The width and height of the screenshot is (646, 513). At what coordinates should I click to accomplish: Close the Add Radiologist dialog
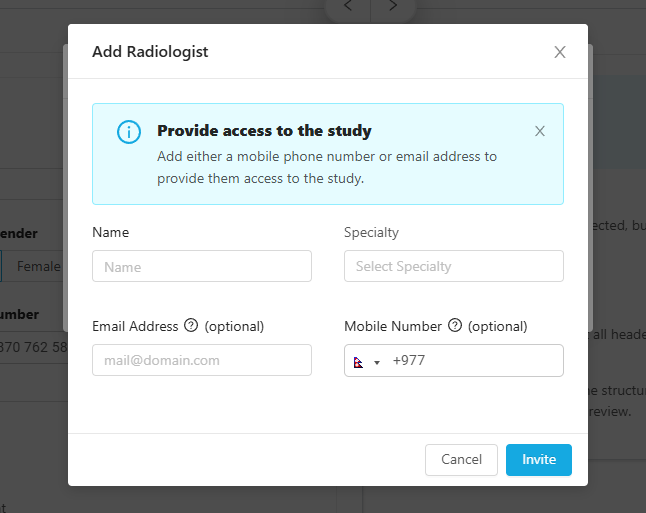click(x=559, y=52)
